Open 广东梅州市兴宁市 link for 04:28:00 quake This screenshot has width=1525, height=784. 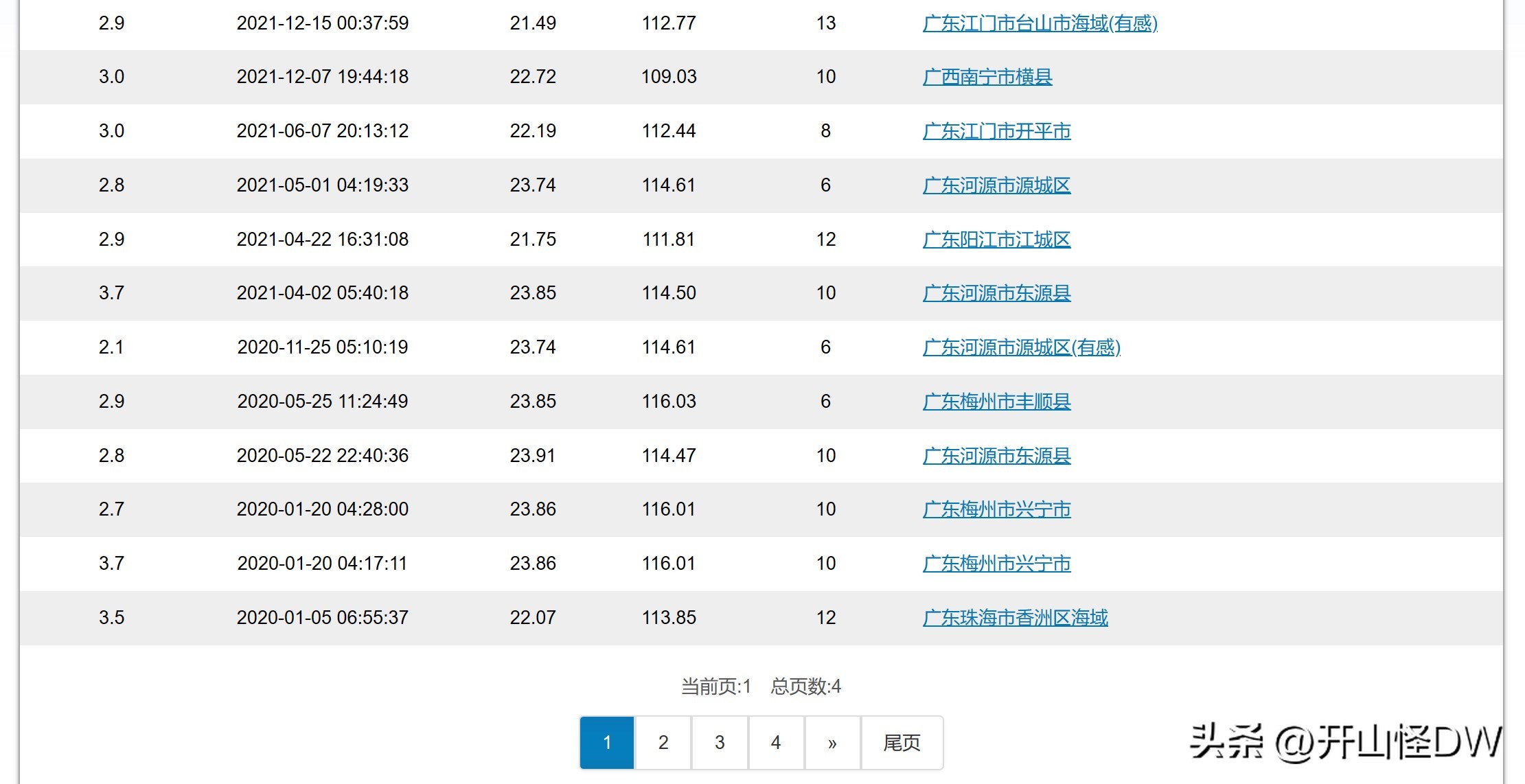point(996,509)
